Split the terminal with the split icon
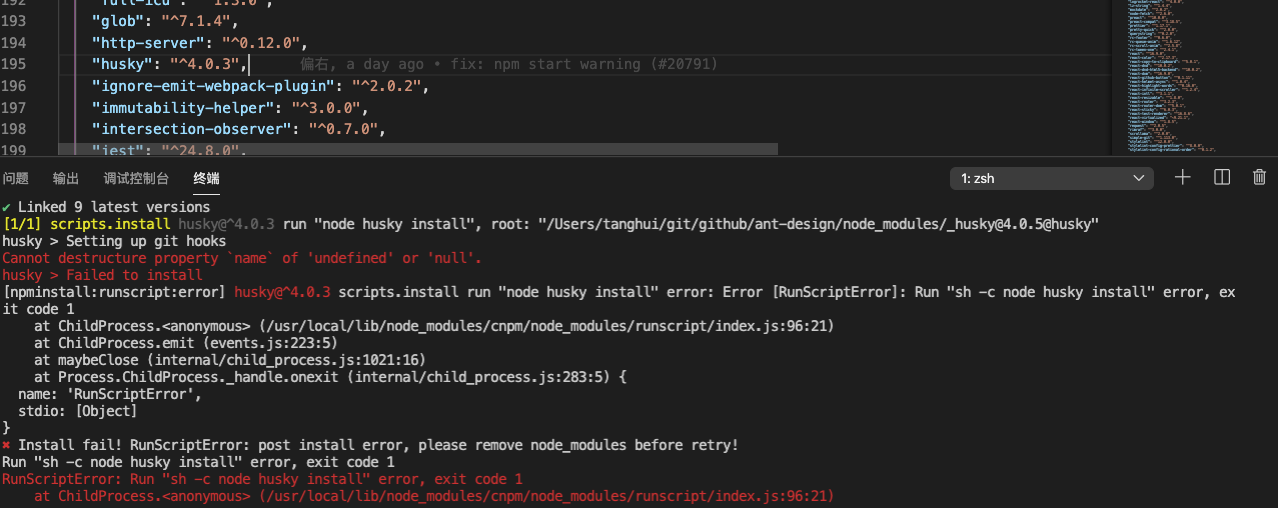Screen dimensions: 1278x508 coord(1221,177)
